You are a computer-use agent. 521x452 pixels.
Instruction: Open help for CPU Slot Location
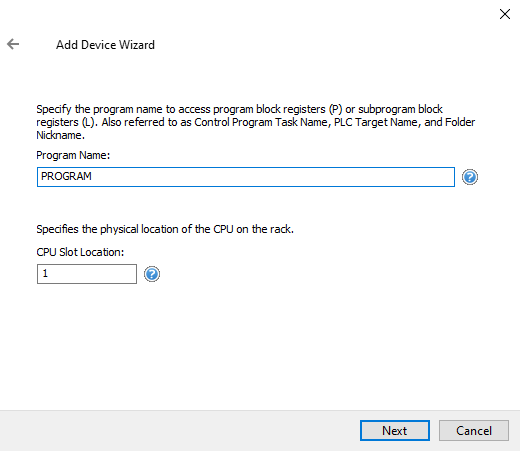152,274
